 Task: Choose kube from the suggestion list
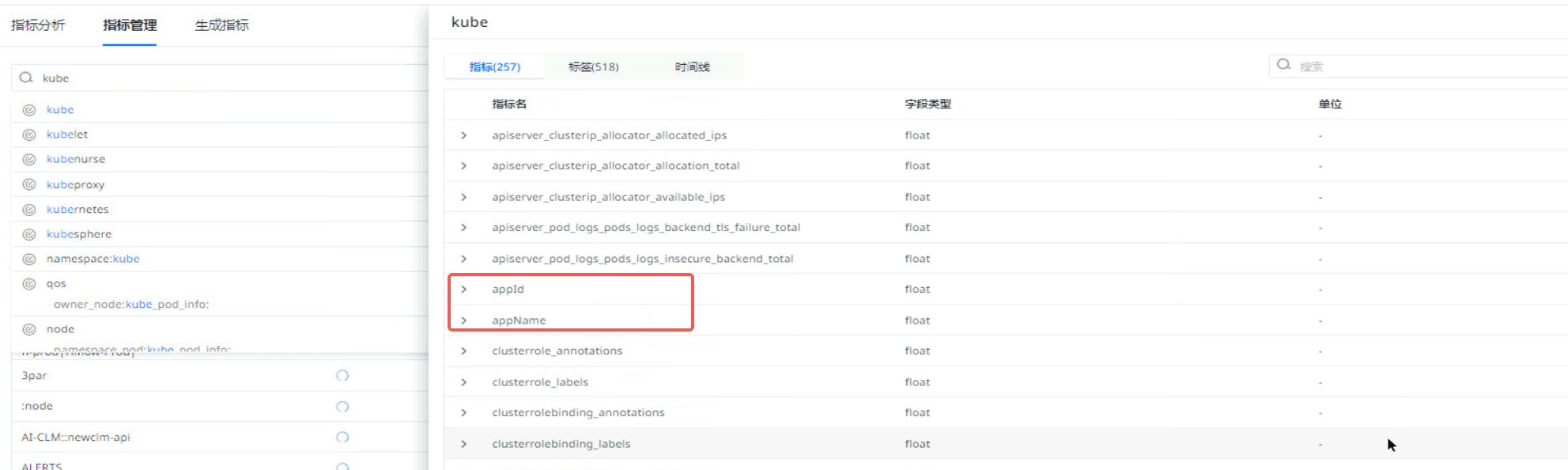pos(60,110)
